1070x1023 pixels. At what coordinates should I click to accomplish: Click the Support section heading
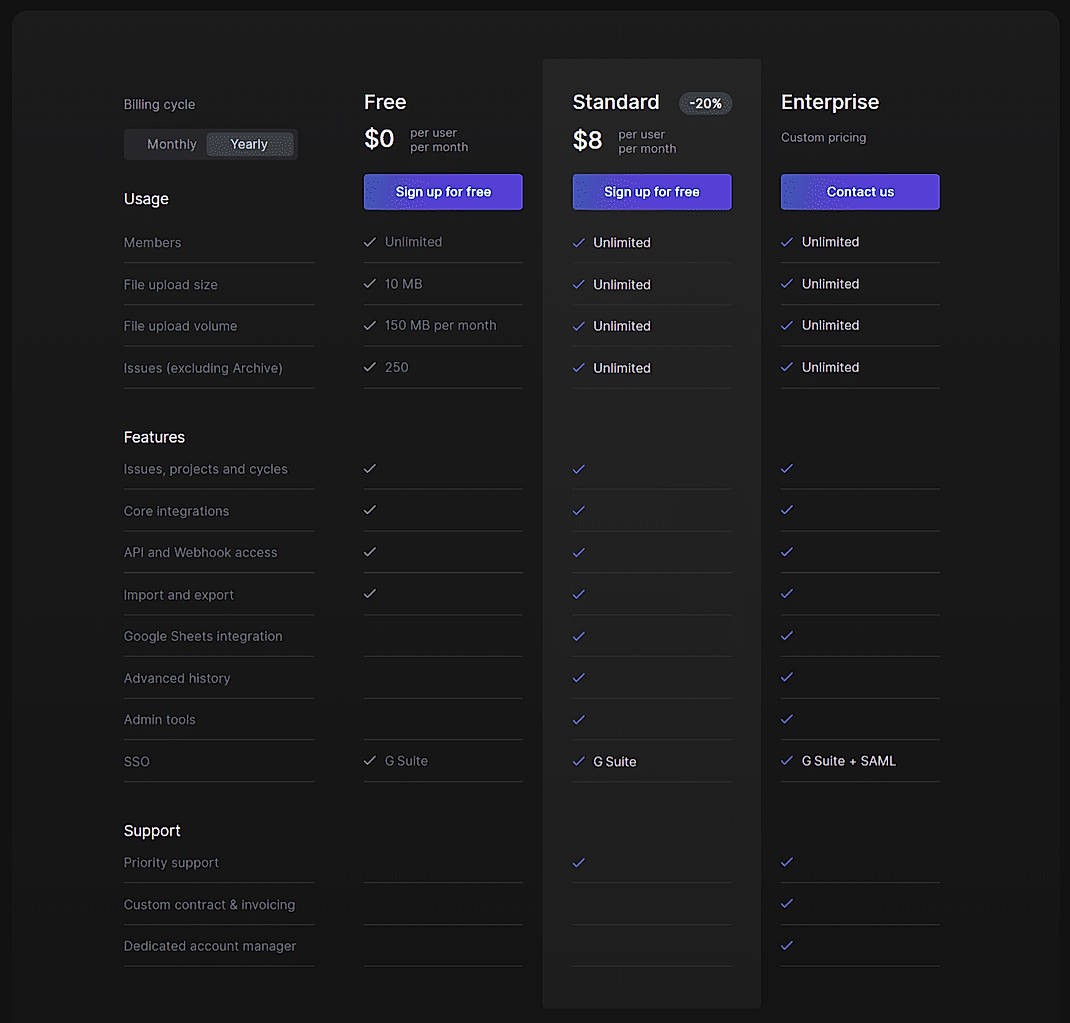pos(152,830)
